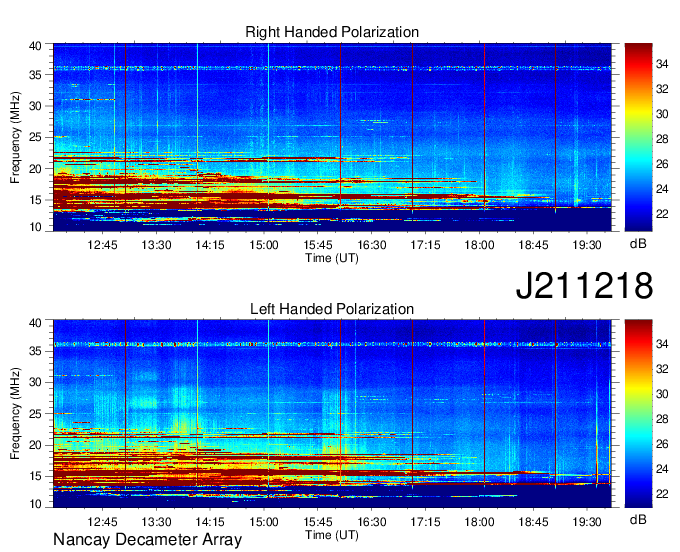Click the 30 value on bottom colorbar
The width and height of the screenshot is (680, 552).
(x=662, y=394)
